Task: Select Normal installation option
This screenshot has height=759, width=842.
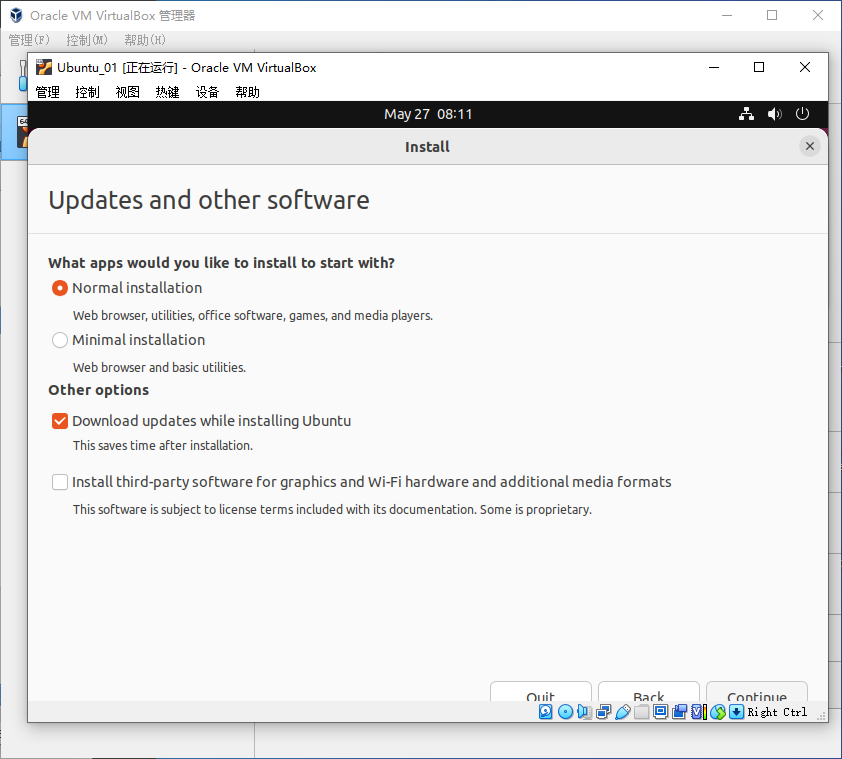Action: [x=60, y=288]
